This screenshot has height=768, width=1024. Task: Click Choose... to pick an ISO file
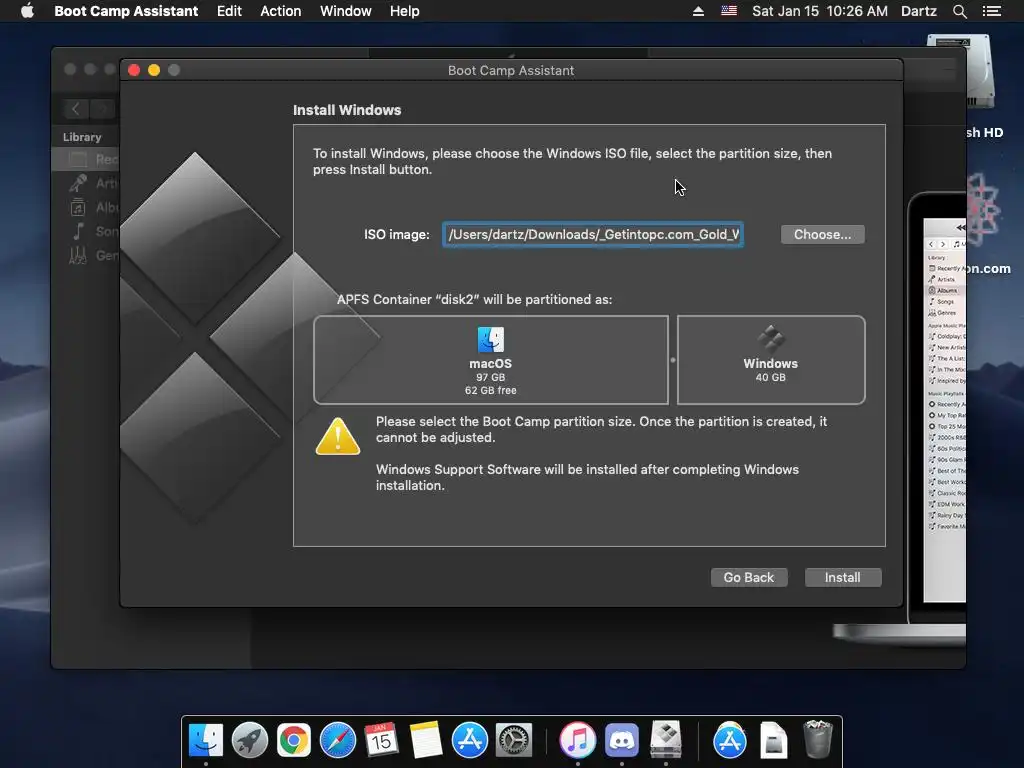tap(822, 234)
